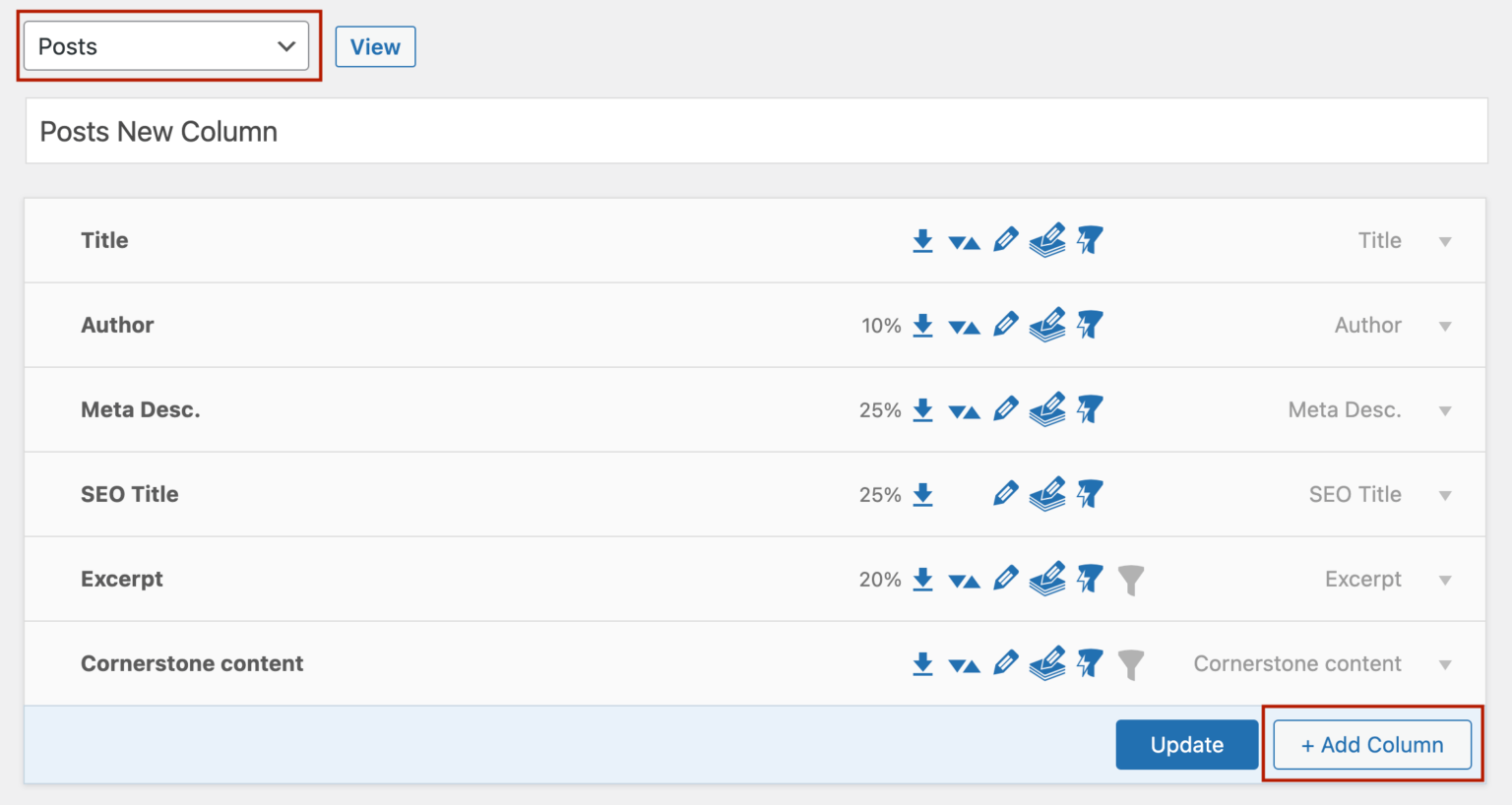Screen dimensions: 1512x805
Task: Click the bulk edit icon for Cornerstone content
Action: point(1047,663)
